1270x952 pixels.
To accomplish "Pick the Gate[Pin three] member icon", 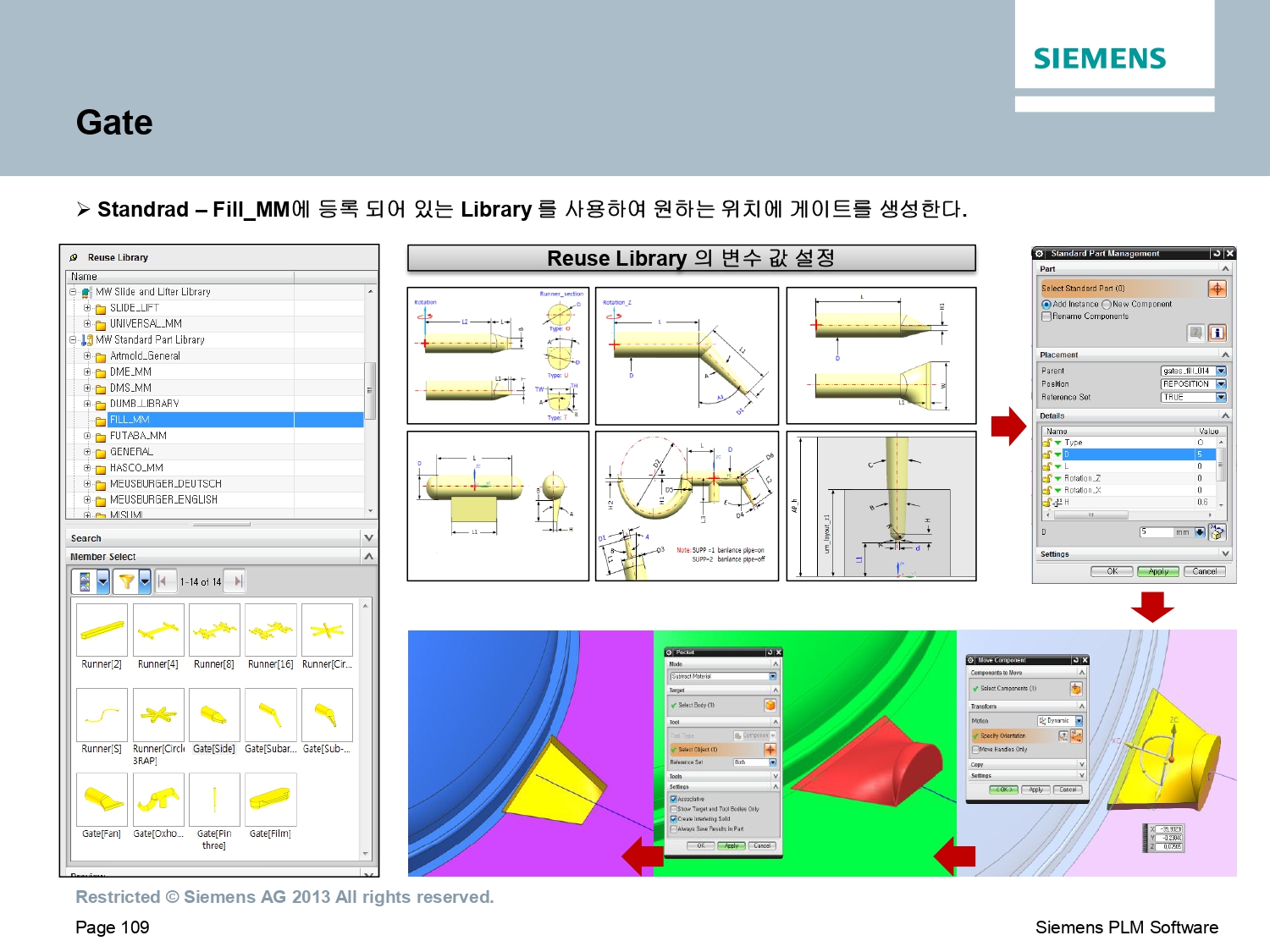I will [x=214, y=799].
